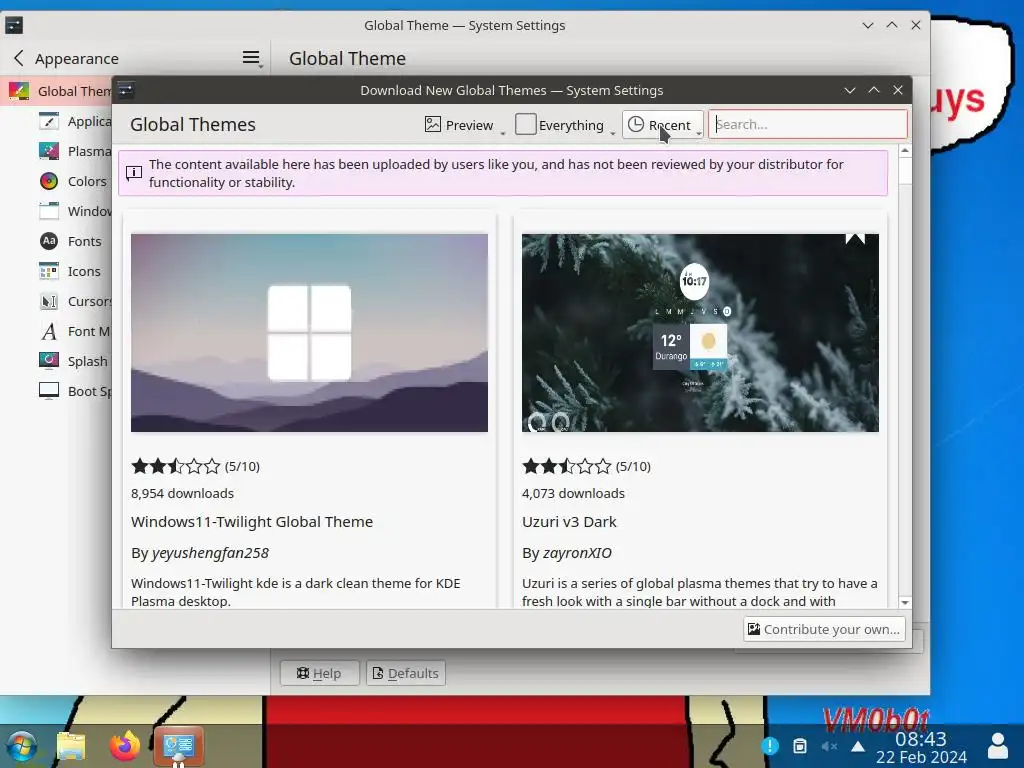1024x768 pixels.
Task: Click the System Settings taskbar icon
Action: coord(178,746)
